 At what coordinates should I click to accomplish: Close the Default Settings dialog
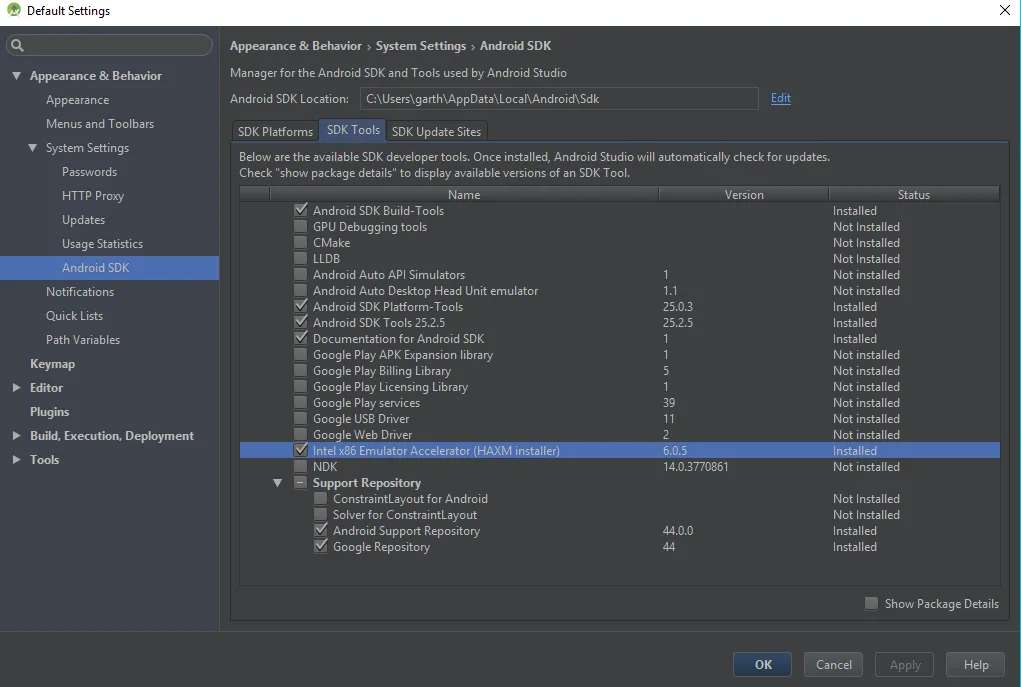(x=1005, y=10)
